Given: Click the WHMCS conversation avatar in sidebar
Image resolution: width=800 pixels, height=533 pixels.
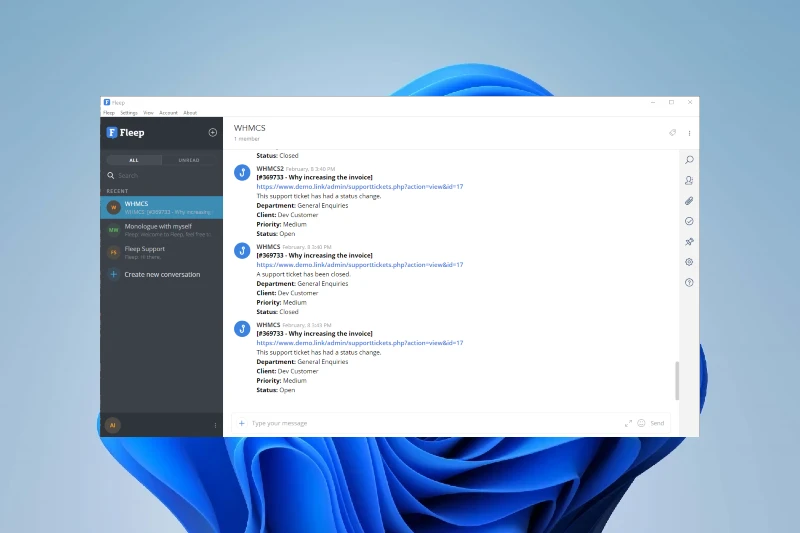Looking at the screenshot, I should pyautogui.click(x=114, y=208).
